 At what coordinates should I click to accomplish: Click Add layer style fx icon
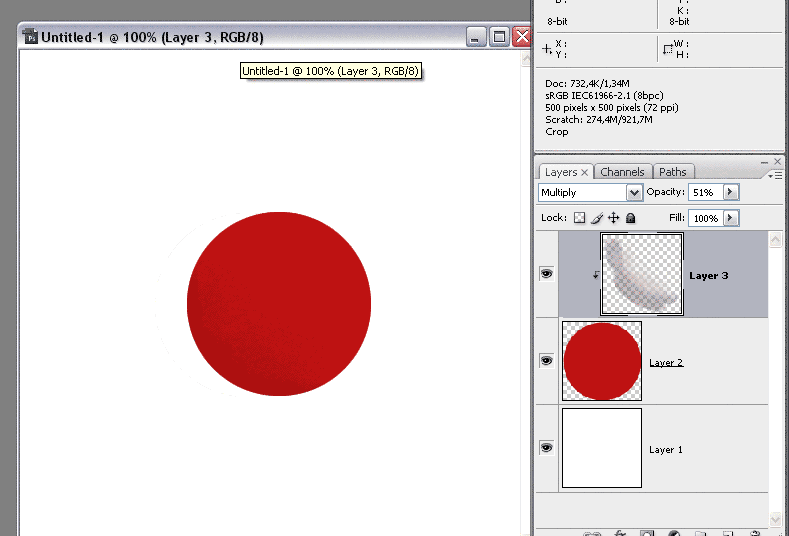620,533
